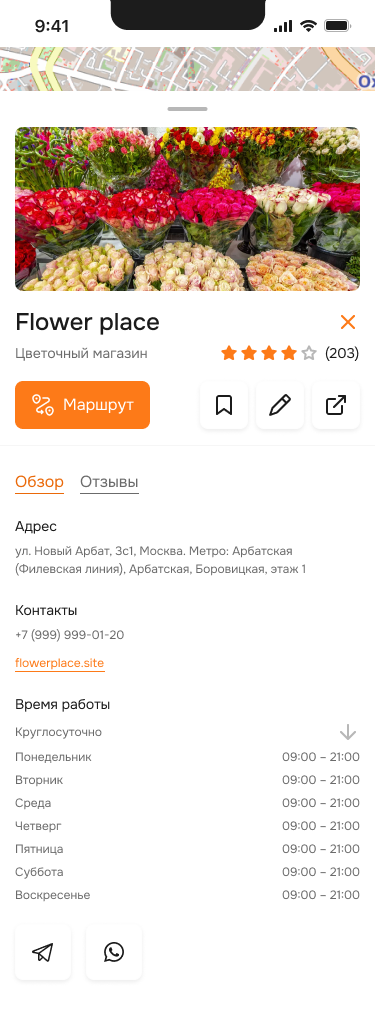The height and width of the screenshot is (1020, 375).
Task: Open the pencil edit icon
Action: pos(280,405)
